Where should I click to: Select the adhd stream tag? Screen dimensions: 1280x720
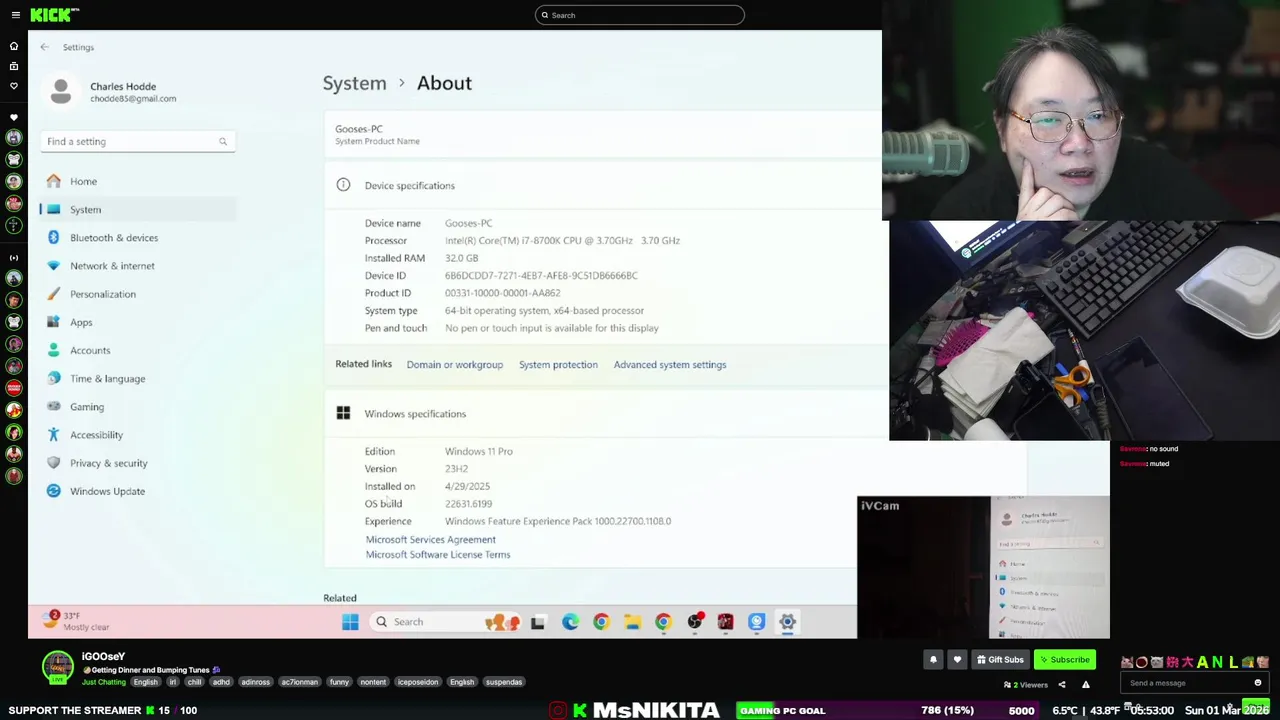[221, 682]
